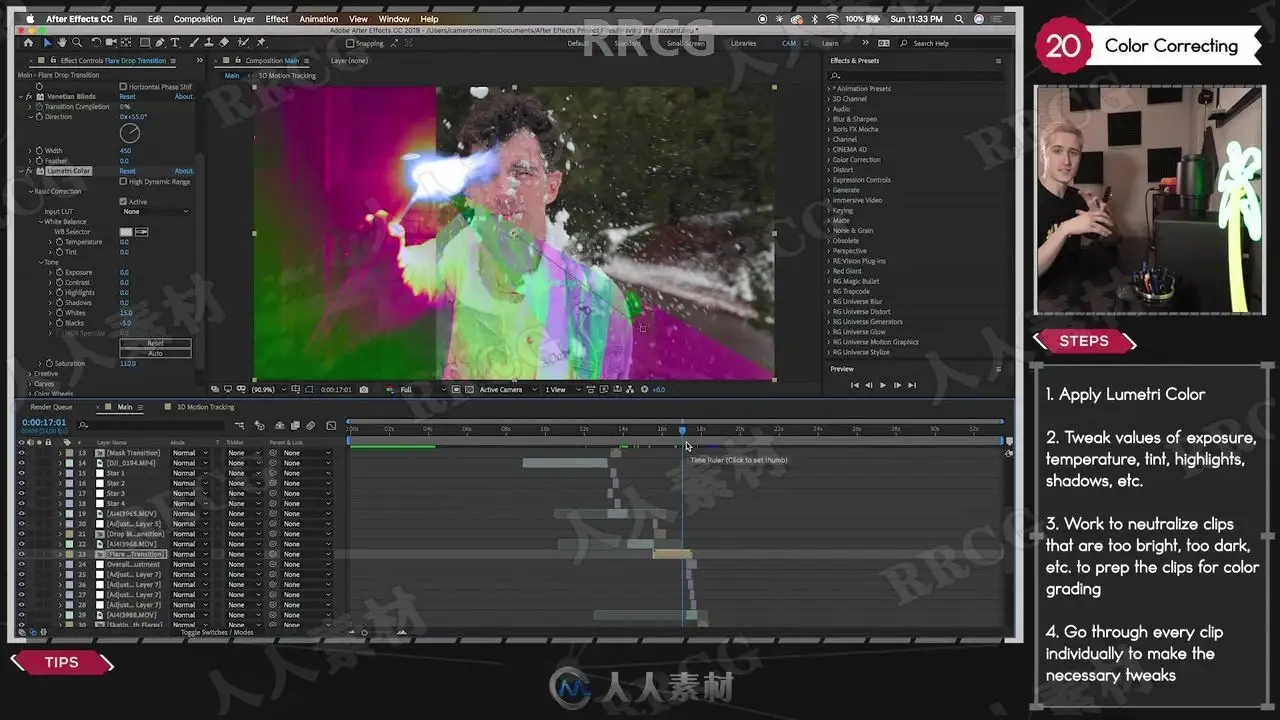The width and height of the screenshot is (1280, 720).
Task: Select the Eraser tool
Action: (224, 43)
